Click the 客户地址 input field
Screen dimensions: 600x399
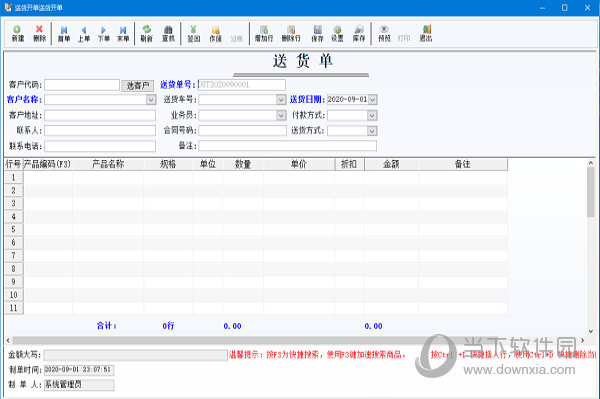[100, 115]
